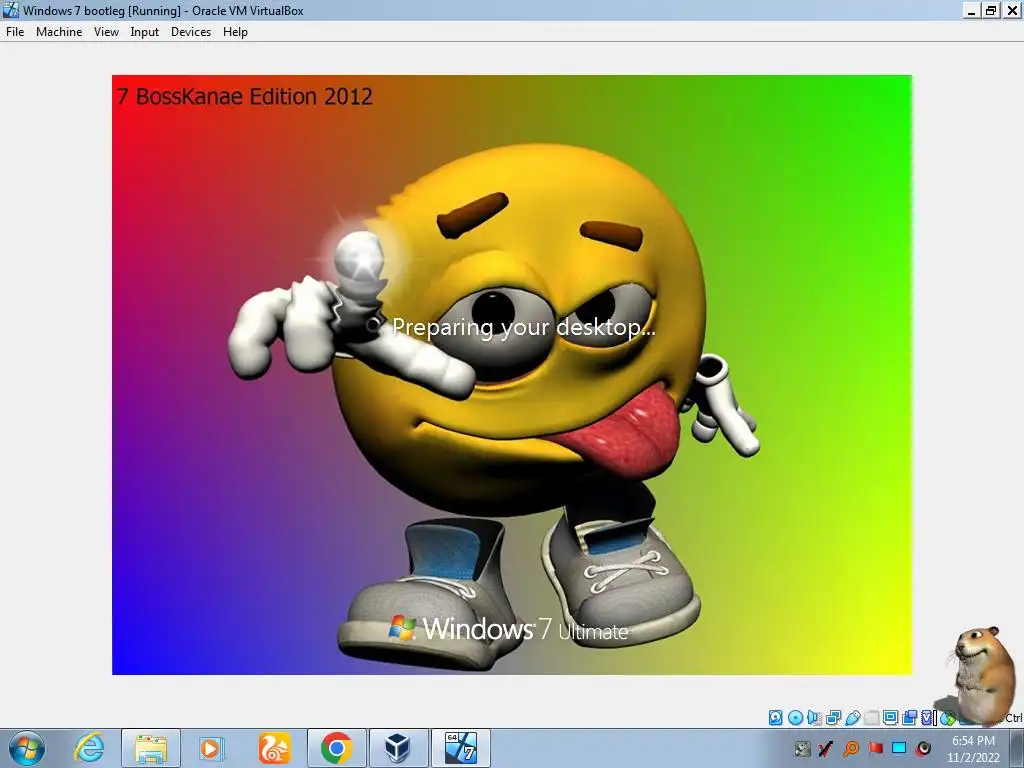The width and height of the screenshot is (1024, 768).
Task: Restore down the VirtualBox VM window
Action: [991, 10]
